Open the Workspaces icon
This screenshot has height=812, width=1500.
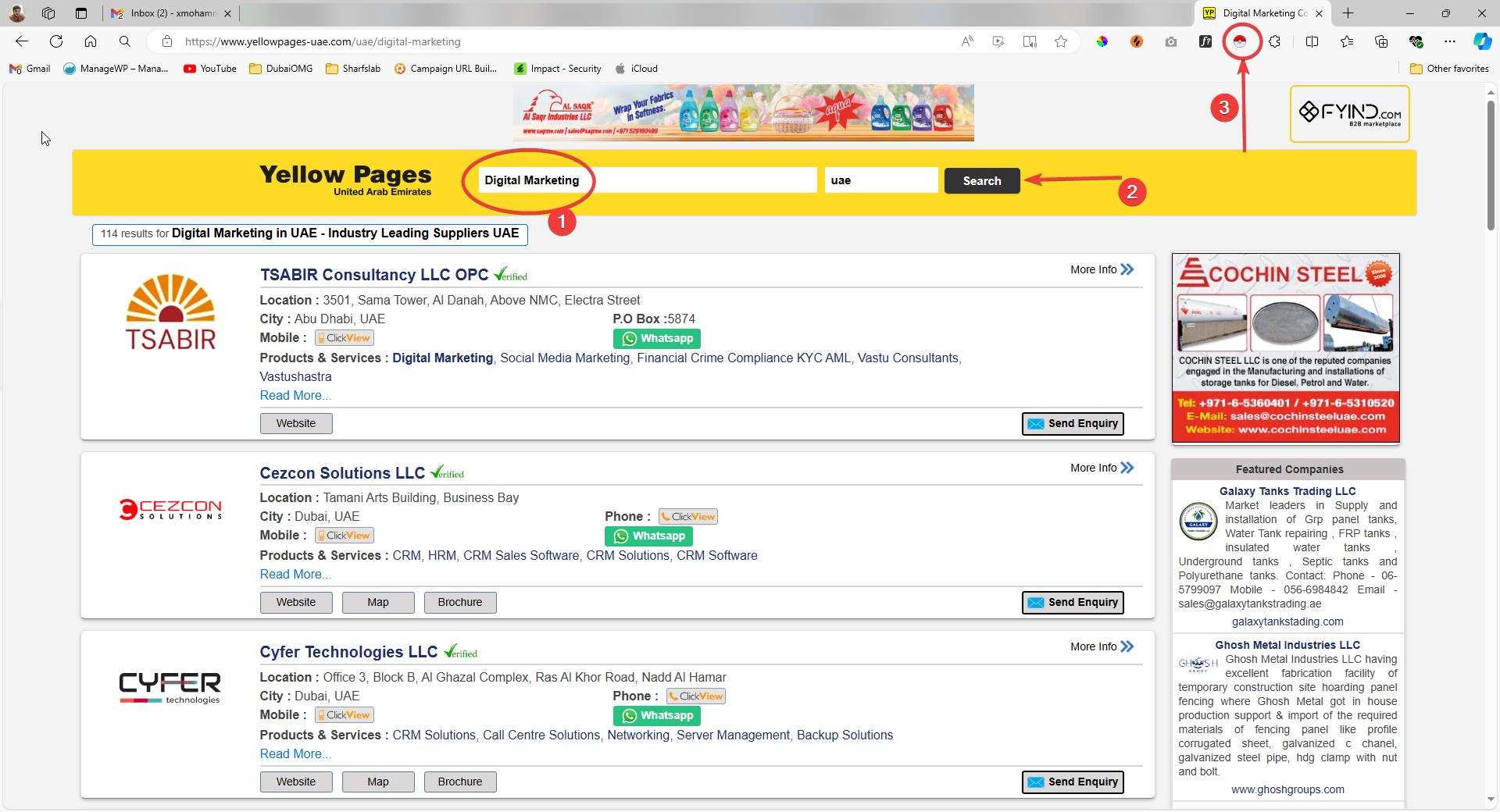(x=48, y=13)
